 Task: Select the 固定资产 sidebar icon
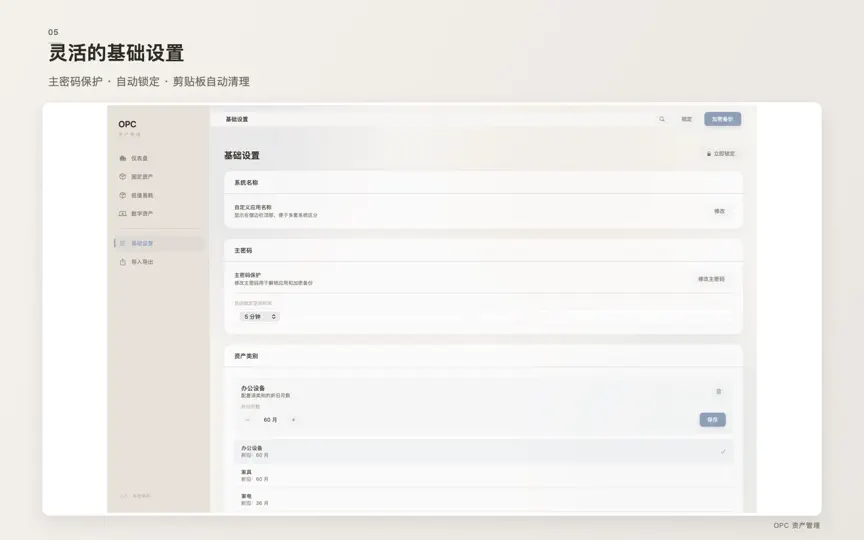[123, 177]
